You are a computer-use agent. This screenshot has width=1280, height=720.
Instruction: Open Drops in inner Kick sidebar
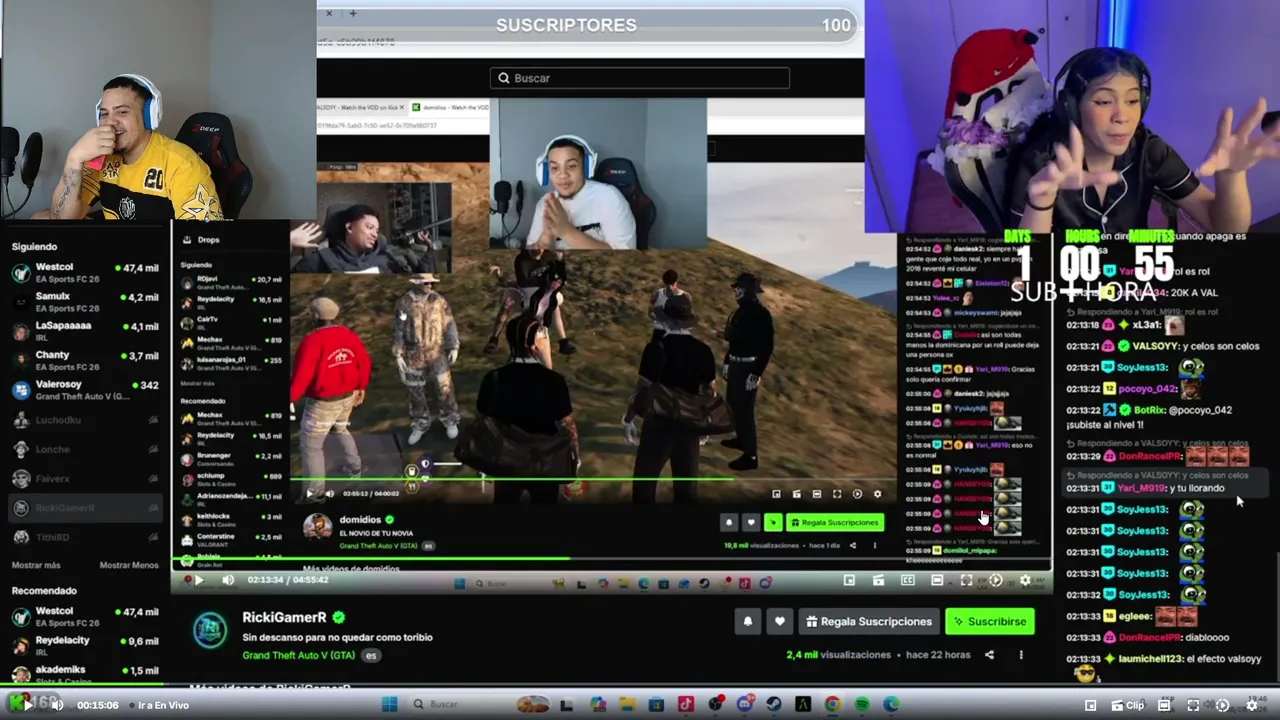201,240
